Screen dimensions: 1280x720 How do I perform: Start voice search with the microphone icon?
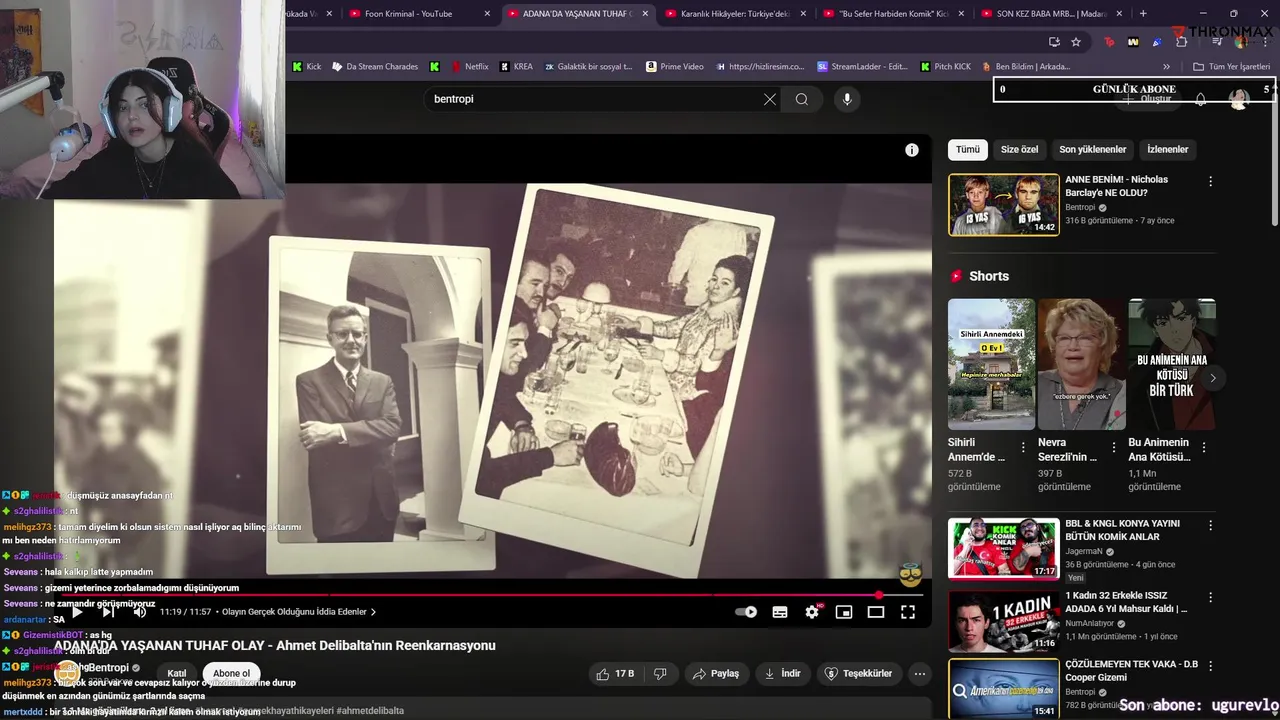click(847, 99)
